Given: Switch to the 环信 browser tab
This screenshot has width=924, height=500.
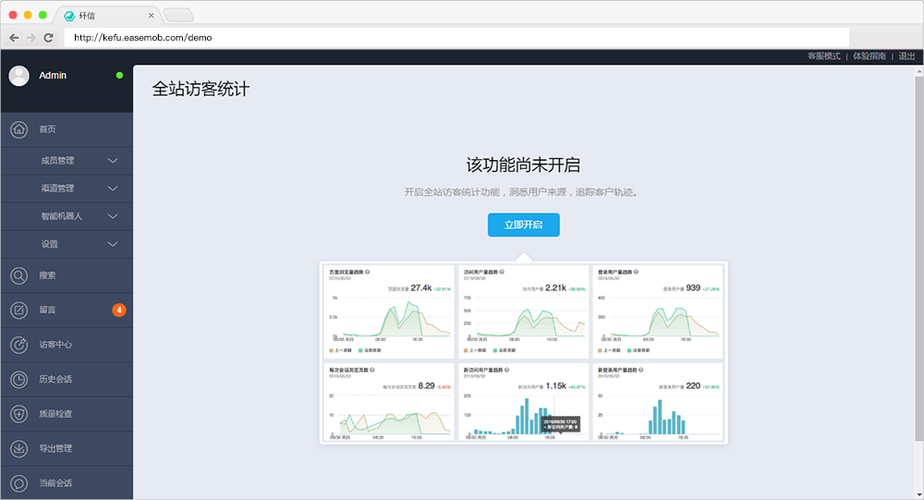Looking at the screenshot, I should (109, 16).
